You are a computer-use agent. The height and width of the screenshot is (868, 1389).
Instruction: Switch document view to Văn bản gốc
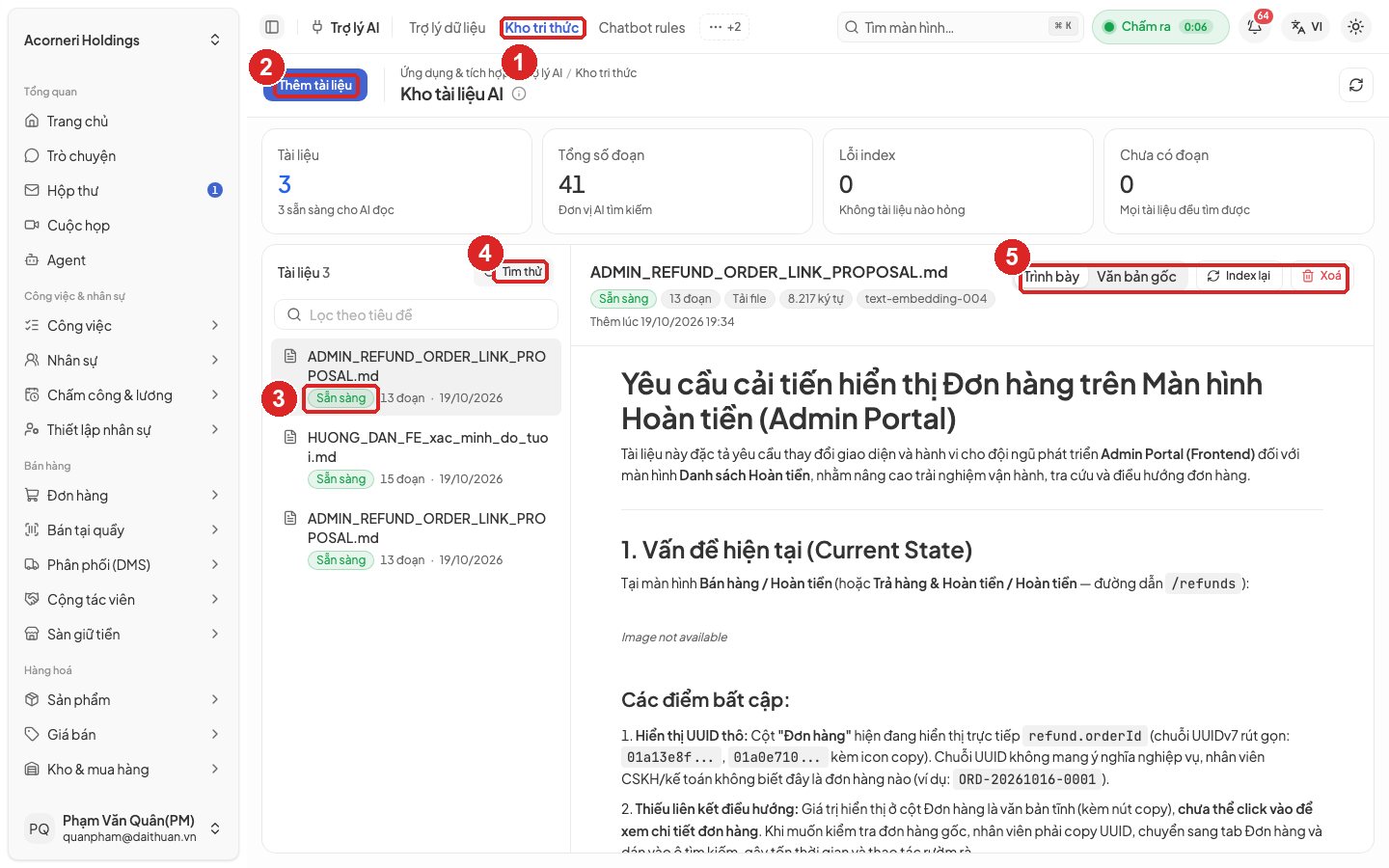tap(1136, 277)
